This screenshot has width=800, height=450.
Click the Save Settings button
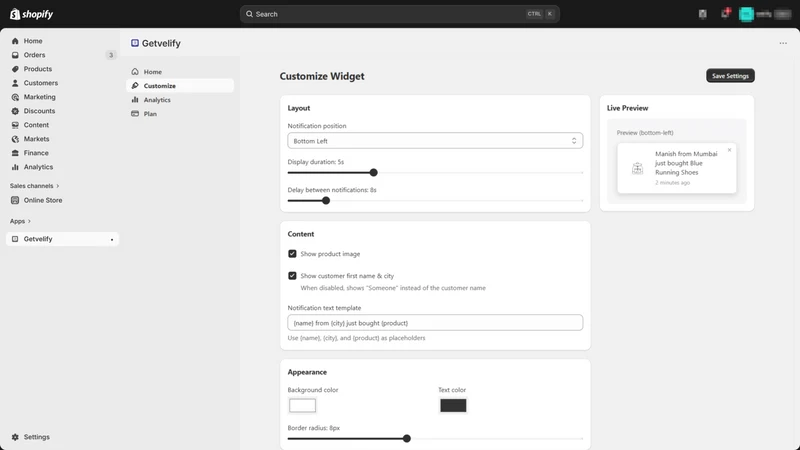click(730, 76)
